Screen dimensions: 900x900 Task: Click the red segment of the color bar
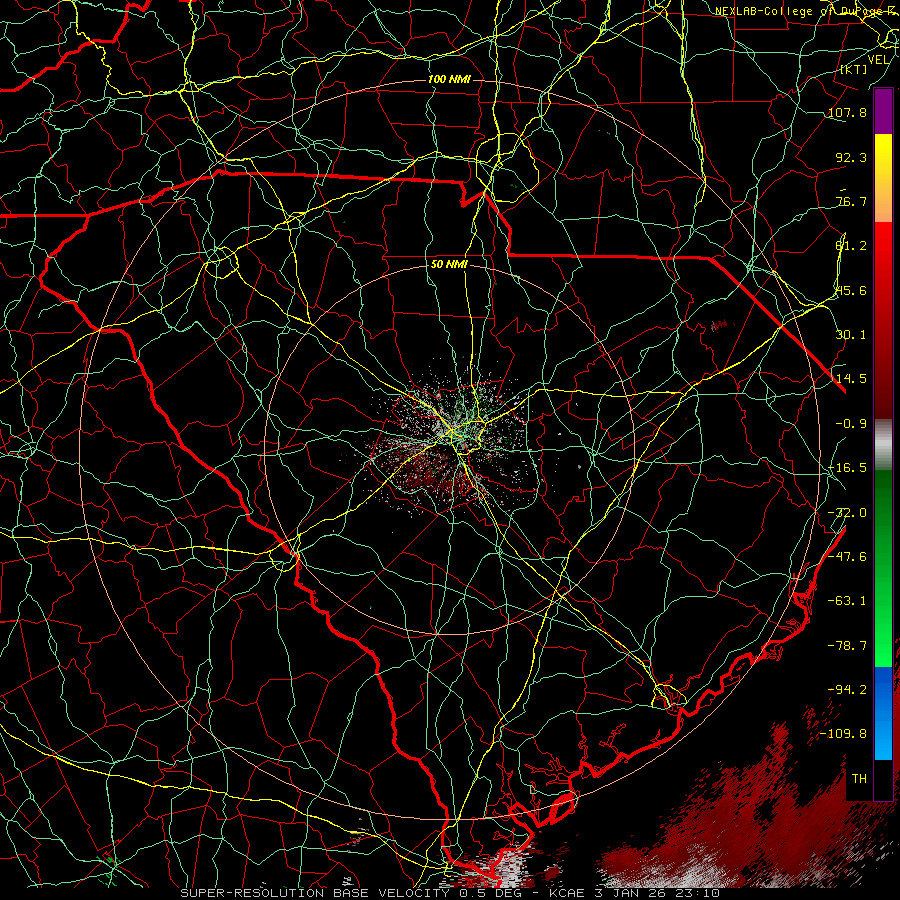tap(883, 320)
